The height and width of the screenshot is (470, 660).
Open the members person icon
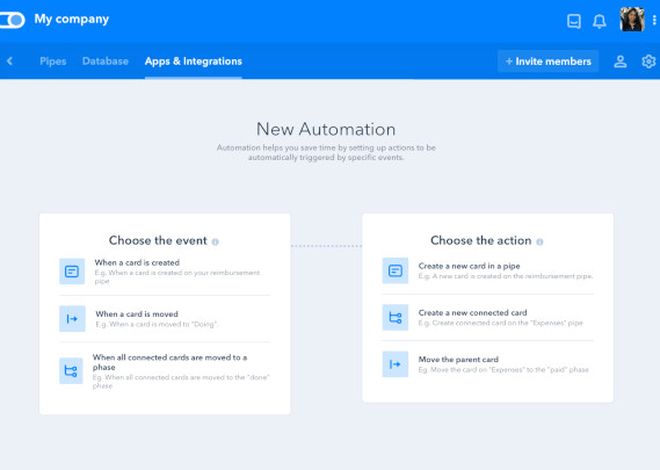[620, 61]
